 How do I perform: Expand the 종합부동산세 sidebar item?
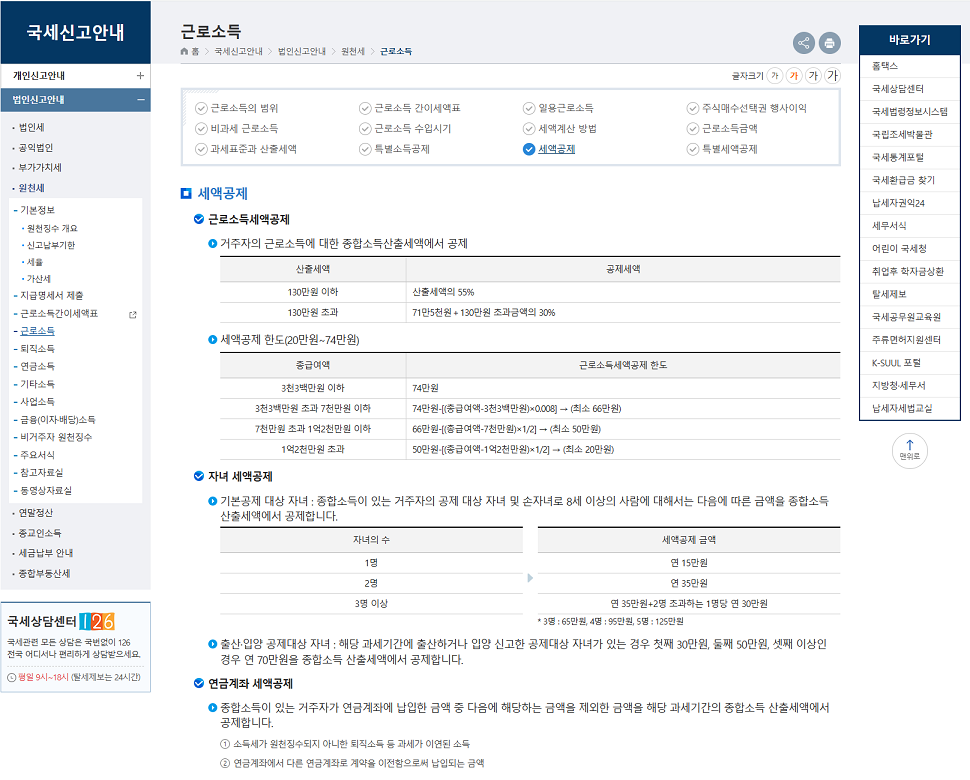click(44, 573)
